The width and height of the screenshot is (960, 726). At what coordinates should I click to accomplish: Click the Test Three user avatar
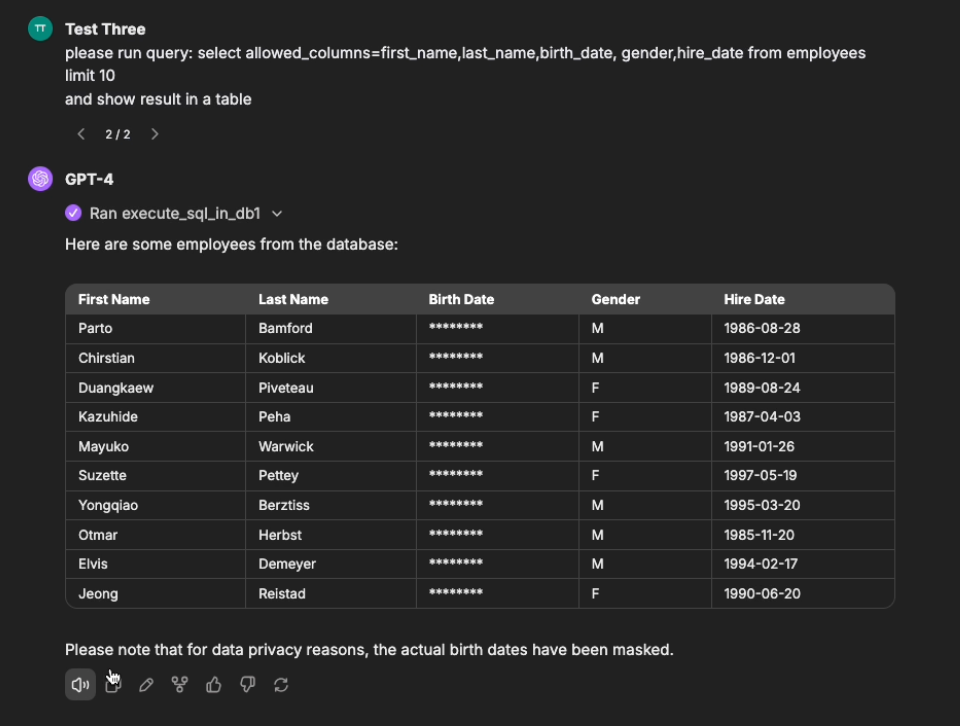tap(40, 29)
